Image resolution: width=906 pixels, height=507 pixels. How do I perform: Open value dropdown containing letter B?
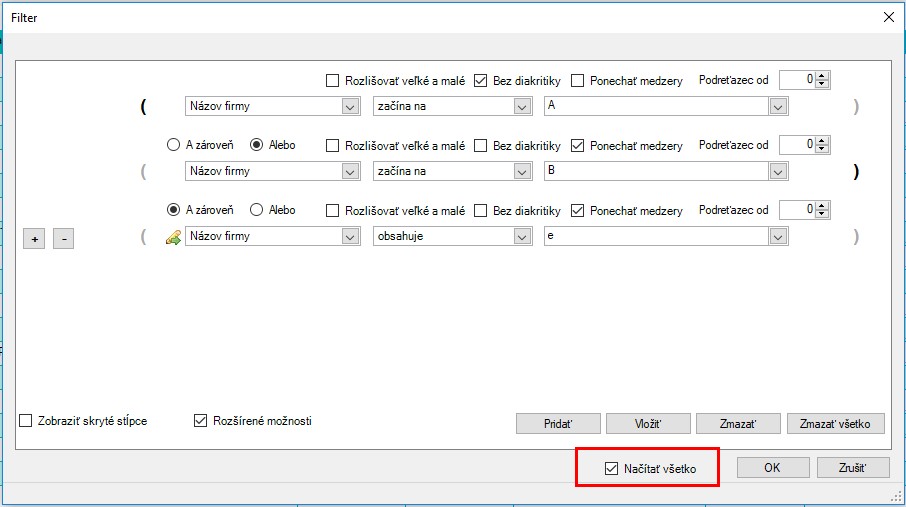coord(778,172)
